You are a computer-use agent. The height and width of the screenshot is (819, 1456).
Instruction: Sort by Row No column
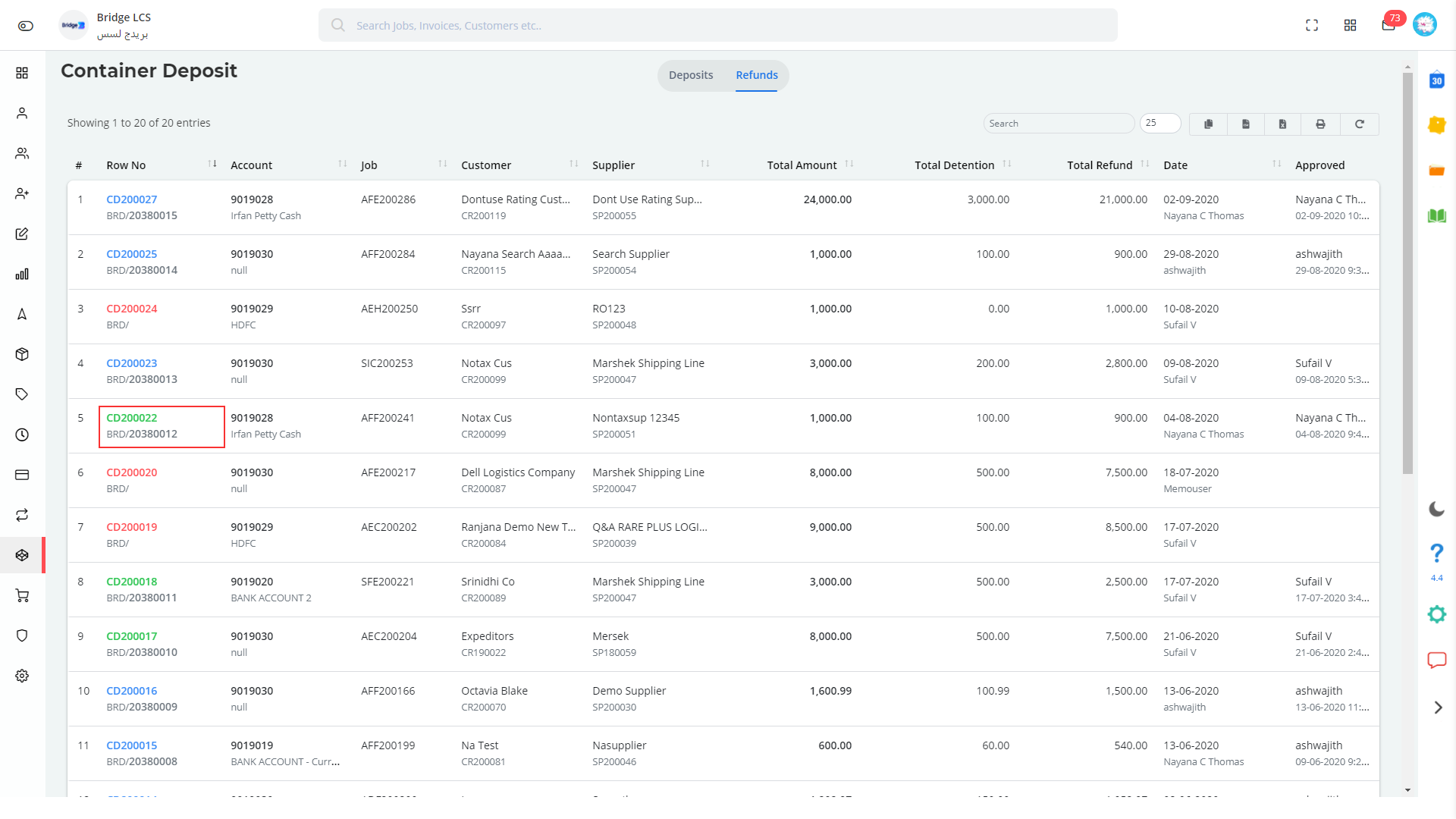point(161,165)
